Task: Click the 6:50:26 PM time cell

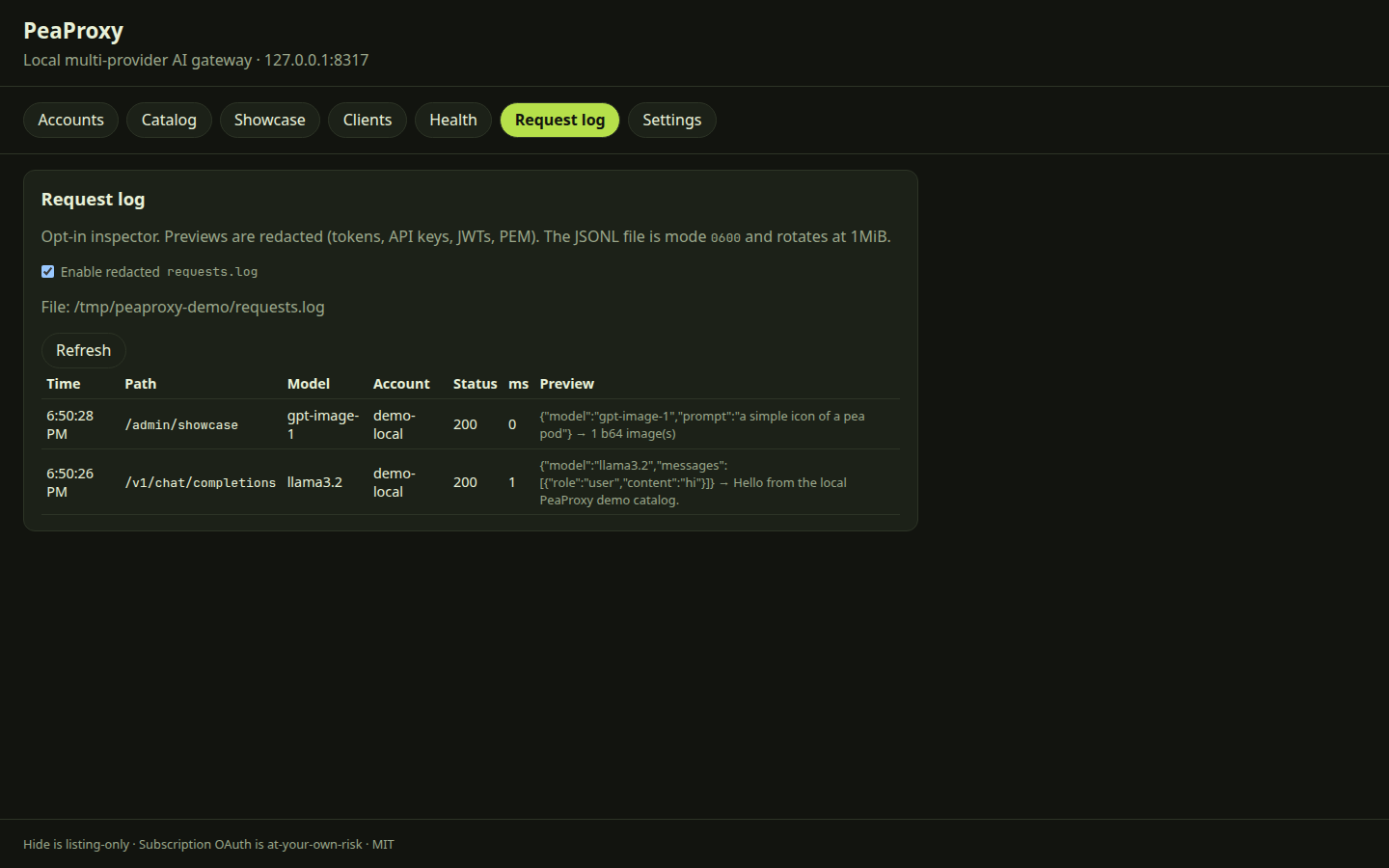Action: click(x=70, y=482)
